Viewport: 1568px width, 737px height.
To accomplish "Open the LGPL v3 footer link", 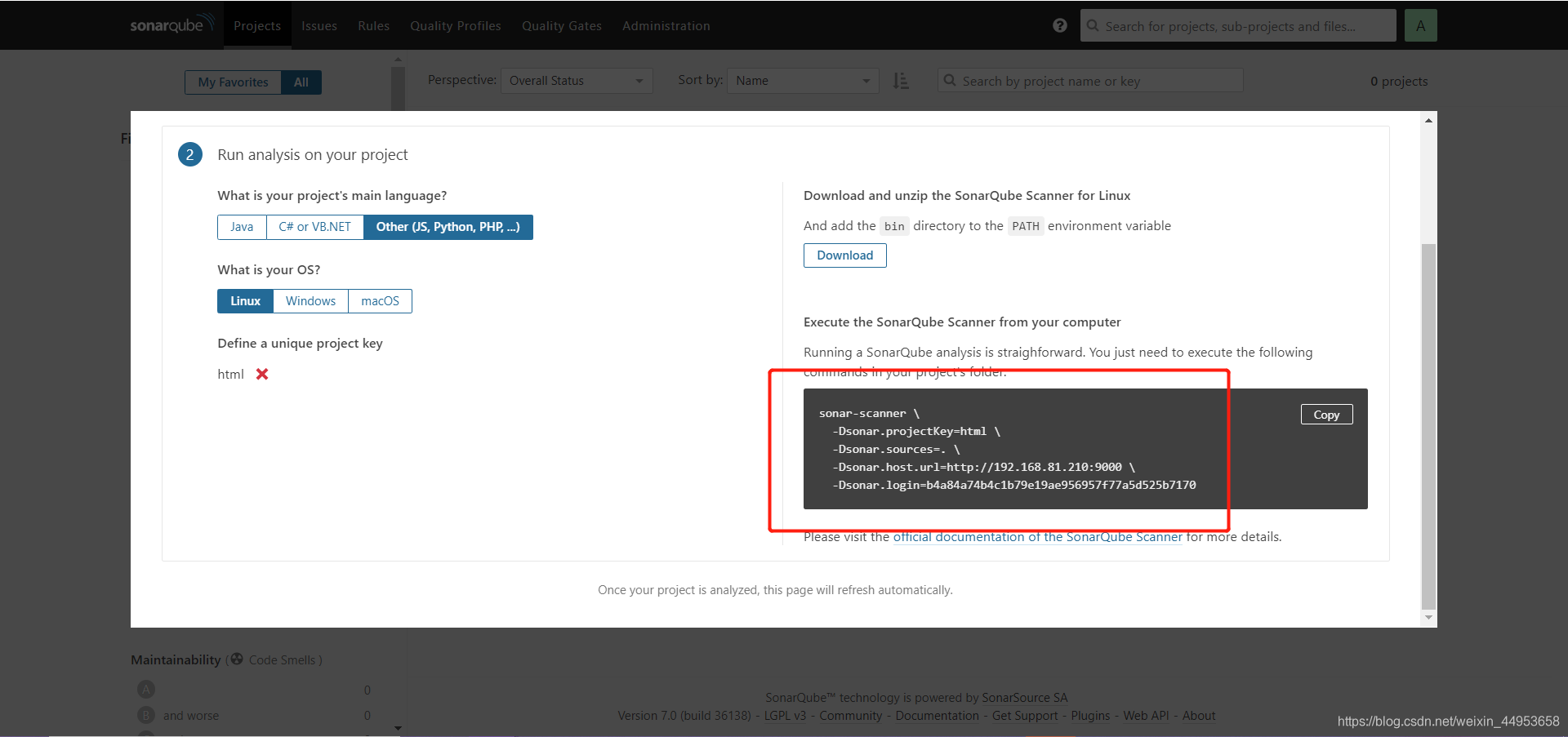I will pyautogui.click(x=785, y=716).
